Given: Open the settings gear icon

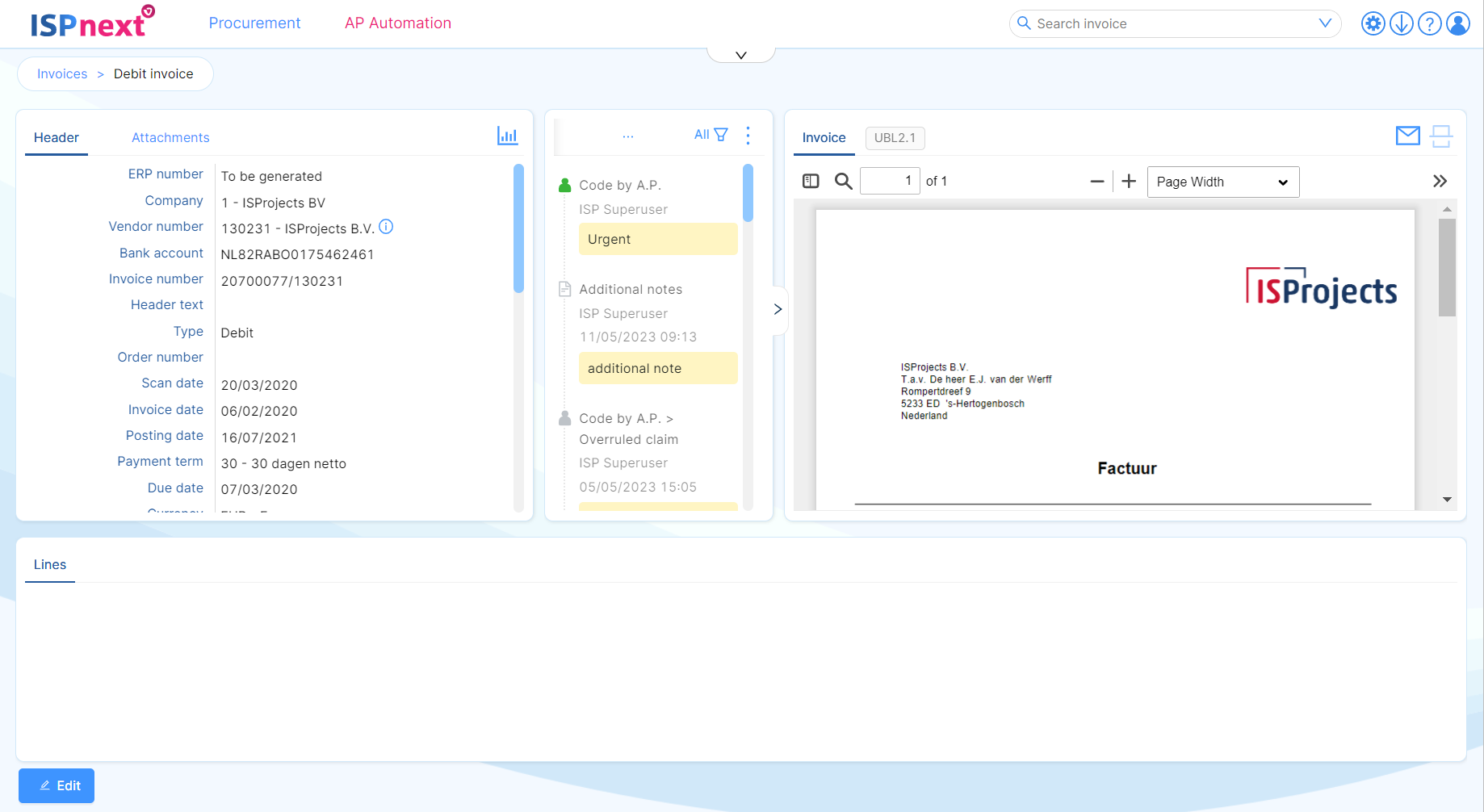Looking at the screenshot, I should [x=1373, y=23].
